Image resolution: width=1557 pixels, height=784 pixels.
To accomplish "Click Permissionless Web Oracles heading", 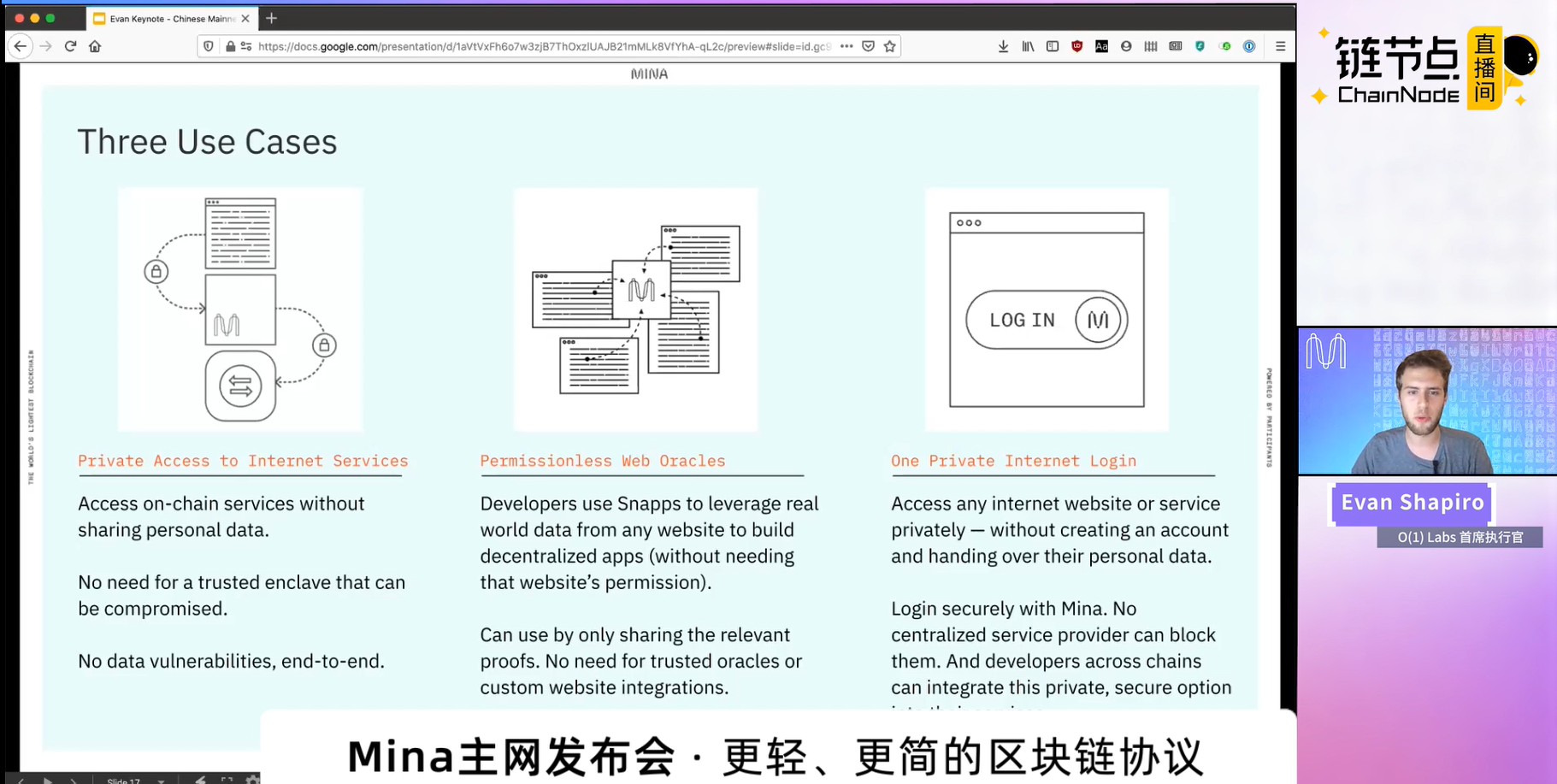I will tap(602, 461).
